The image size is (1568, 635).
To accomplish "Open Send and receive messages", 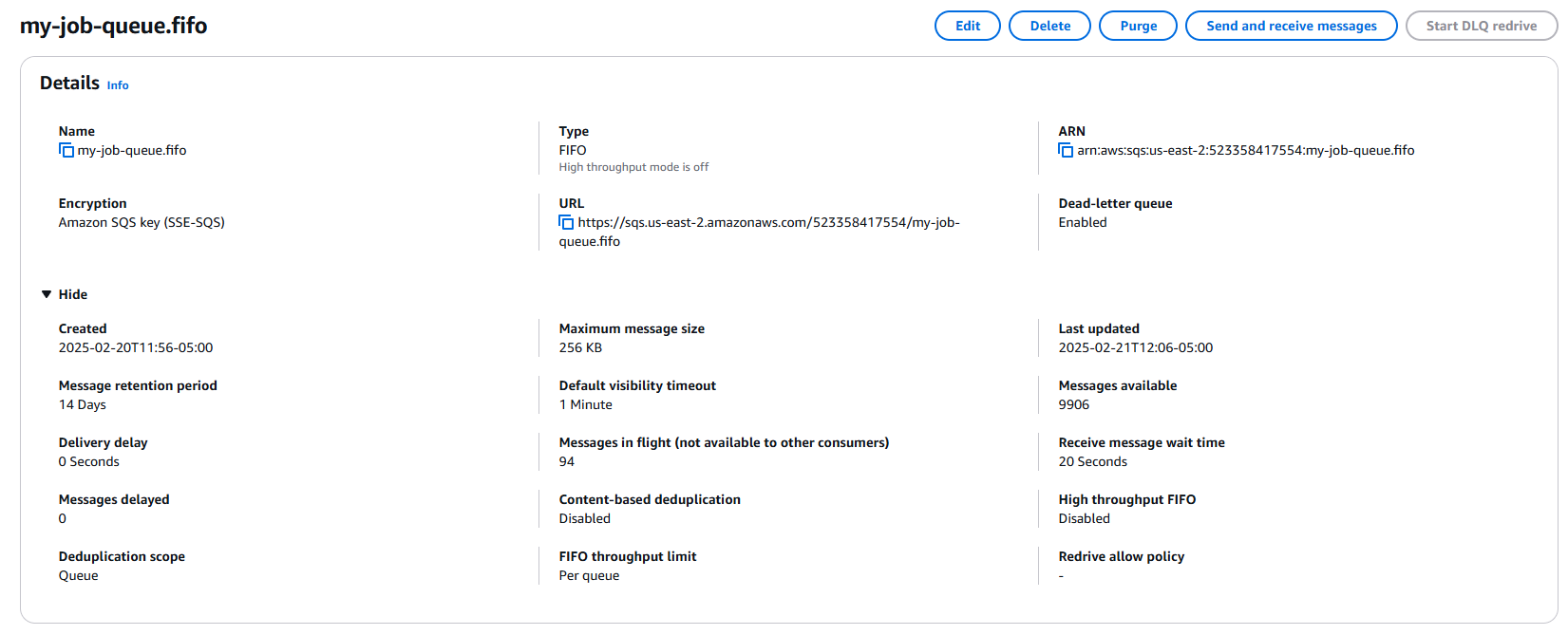I will (x=1291, y=26).
